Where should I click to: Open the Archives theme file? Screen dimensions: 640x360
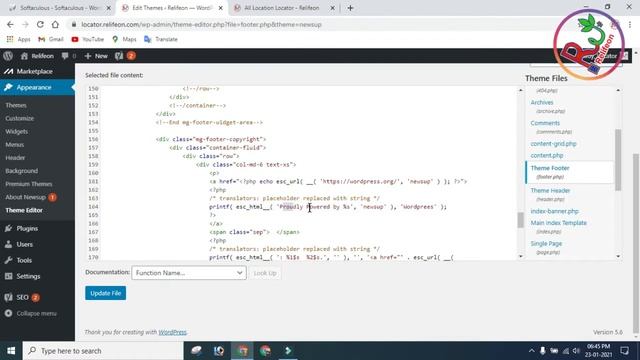[542, 102]
